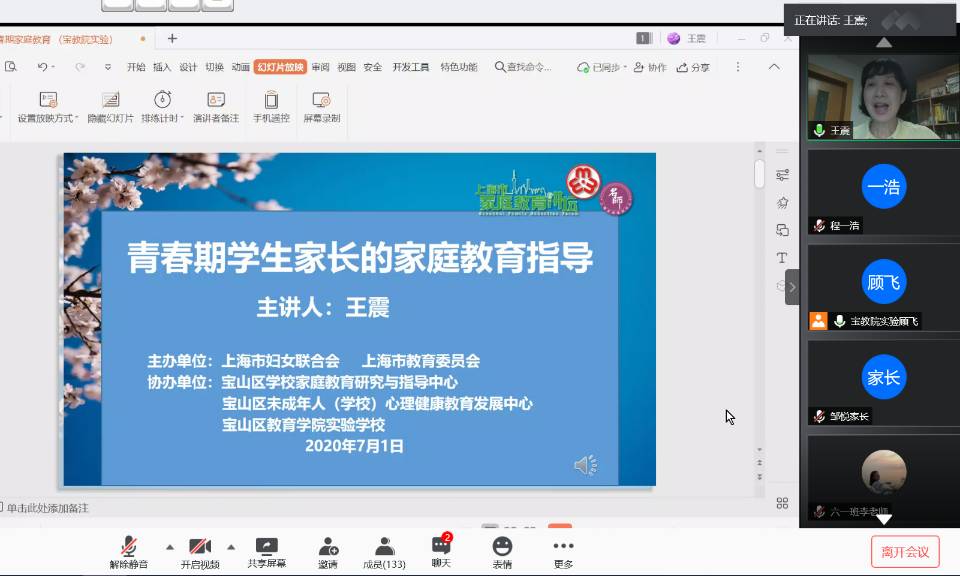This screenshot has width=960, height=576.
Task: Unmute microphone with 解除静音
Action: coord(129,546)
